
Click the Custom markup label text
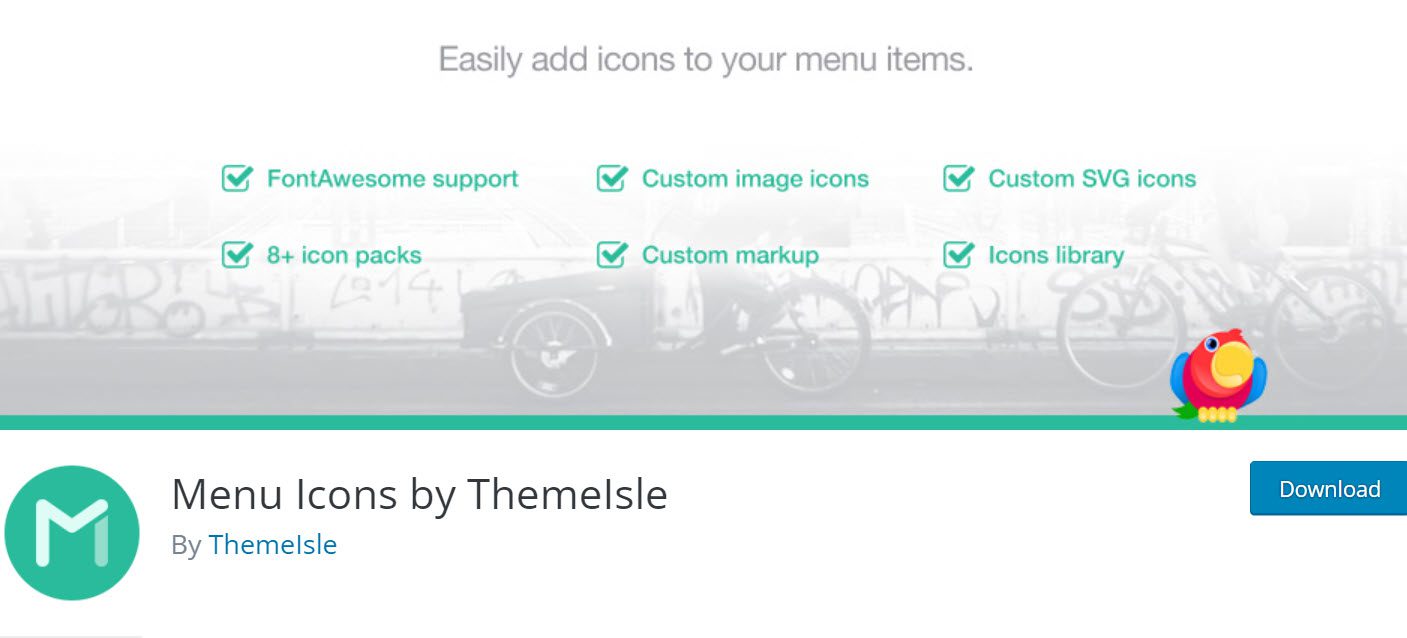click(x=730, y=255)
